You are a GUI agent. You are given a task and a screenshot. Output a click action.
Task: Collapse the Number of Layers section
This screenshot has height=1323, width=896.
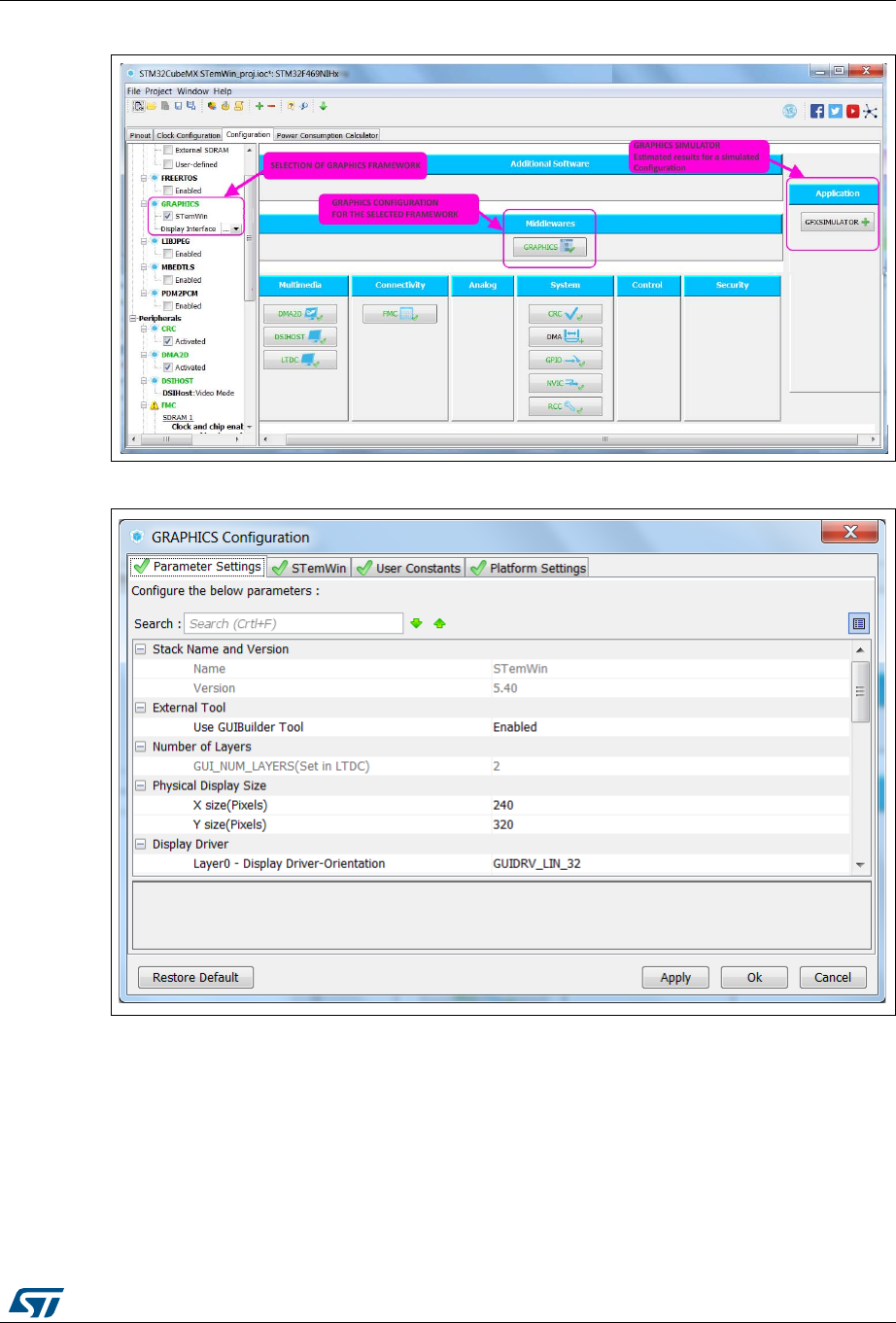pos(141,747)
